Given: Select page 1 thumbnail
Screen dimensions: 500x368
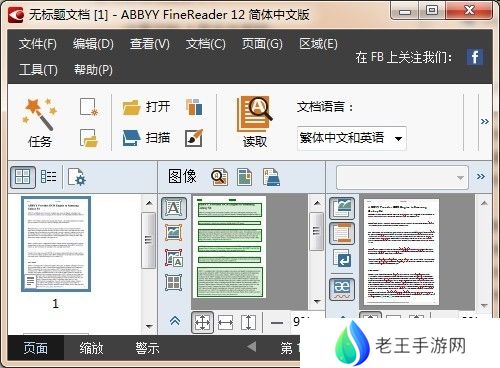Looking at the screenshot, I should tap(56, 244).
